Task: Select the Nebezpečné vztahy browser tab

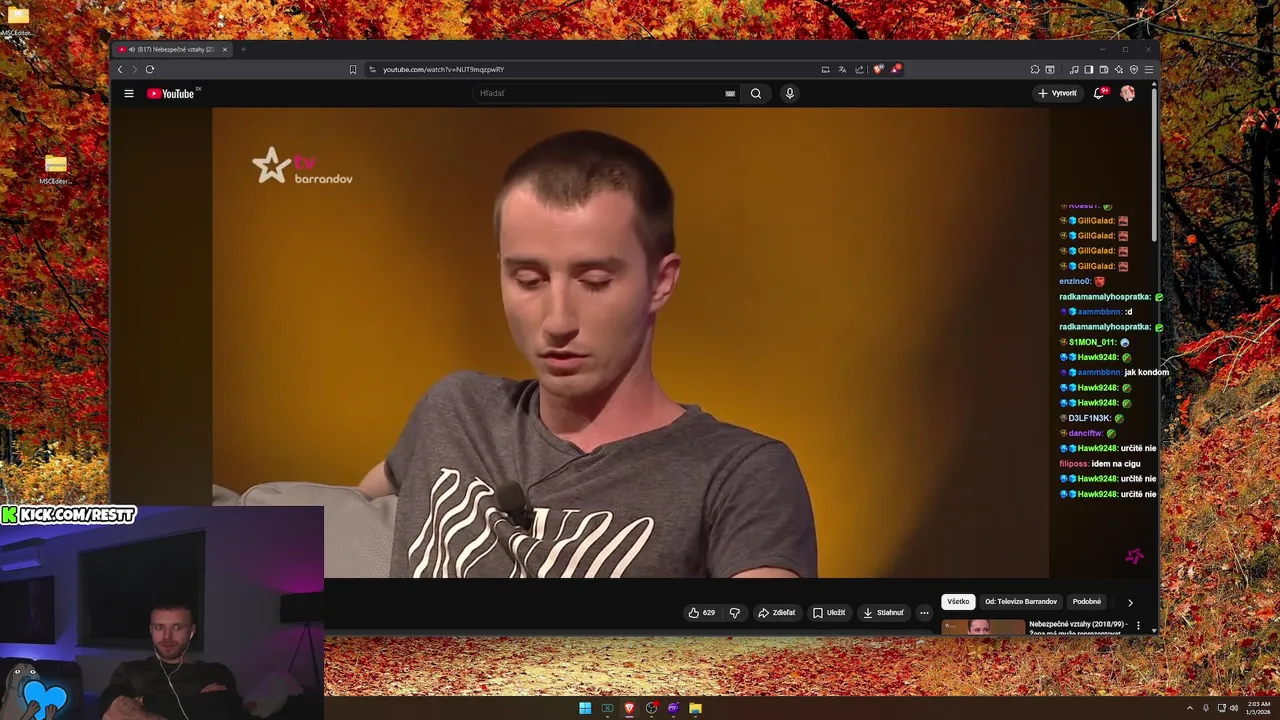Action: 172,49
